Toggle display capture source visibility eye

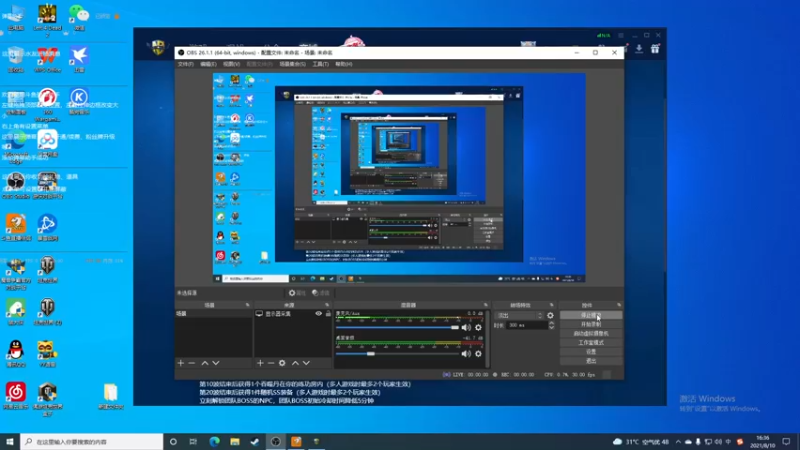point(318,313)
